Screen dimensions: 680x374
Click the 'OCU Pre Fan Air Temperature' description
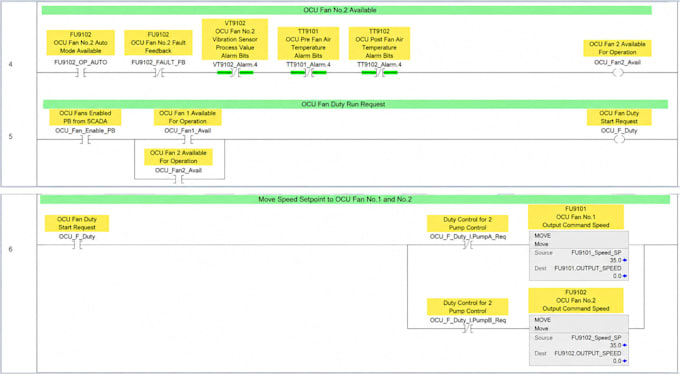(308, 43)
